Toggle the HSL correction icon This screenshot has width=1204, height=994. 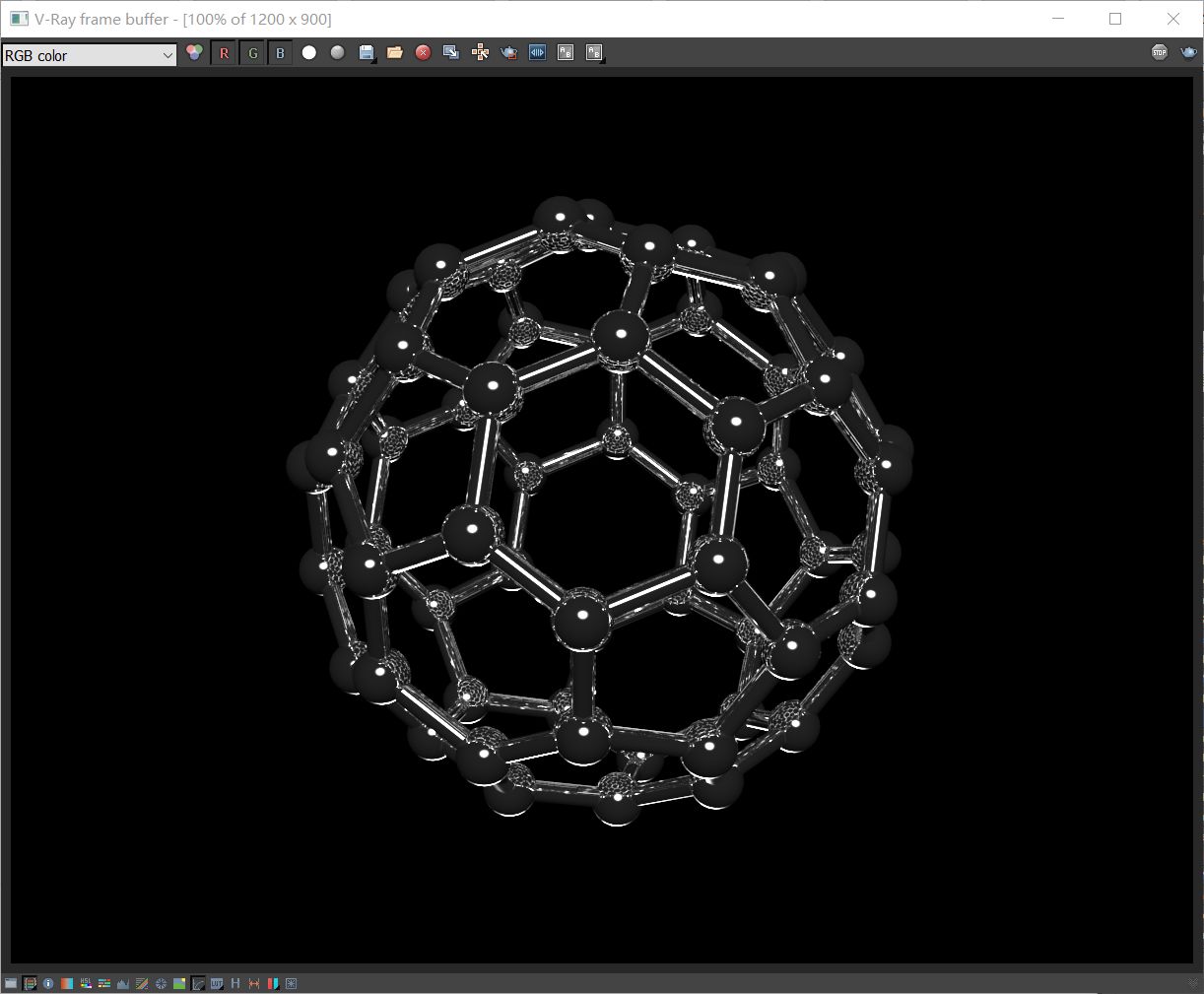click(x=86, y=983)
